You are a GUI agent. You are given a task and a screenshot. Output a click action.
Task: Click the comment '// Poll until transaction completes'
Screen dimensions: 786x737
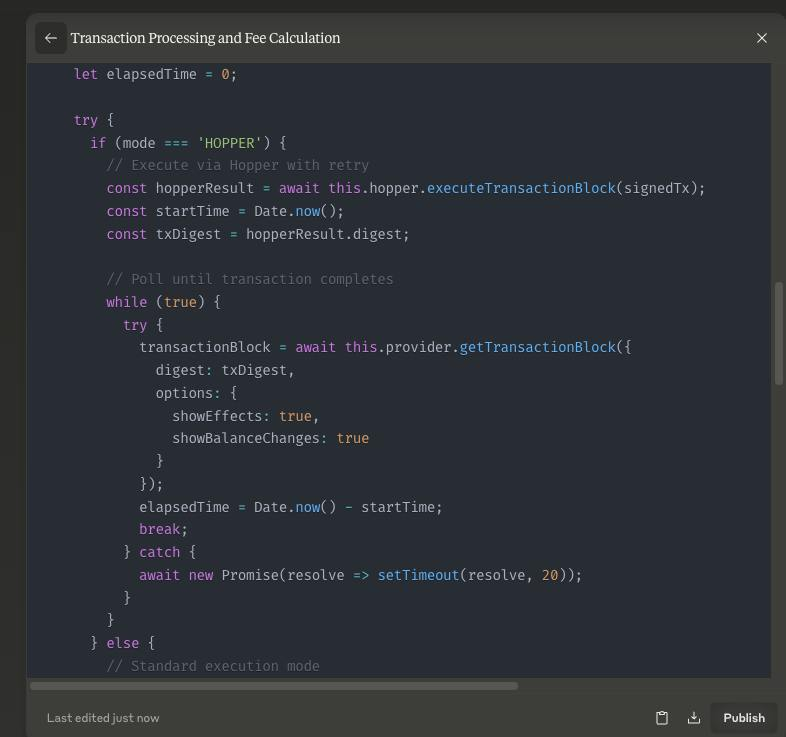point(250,279)
